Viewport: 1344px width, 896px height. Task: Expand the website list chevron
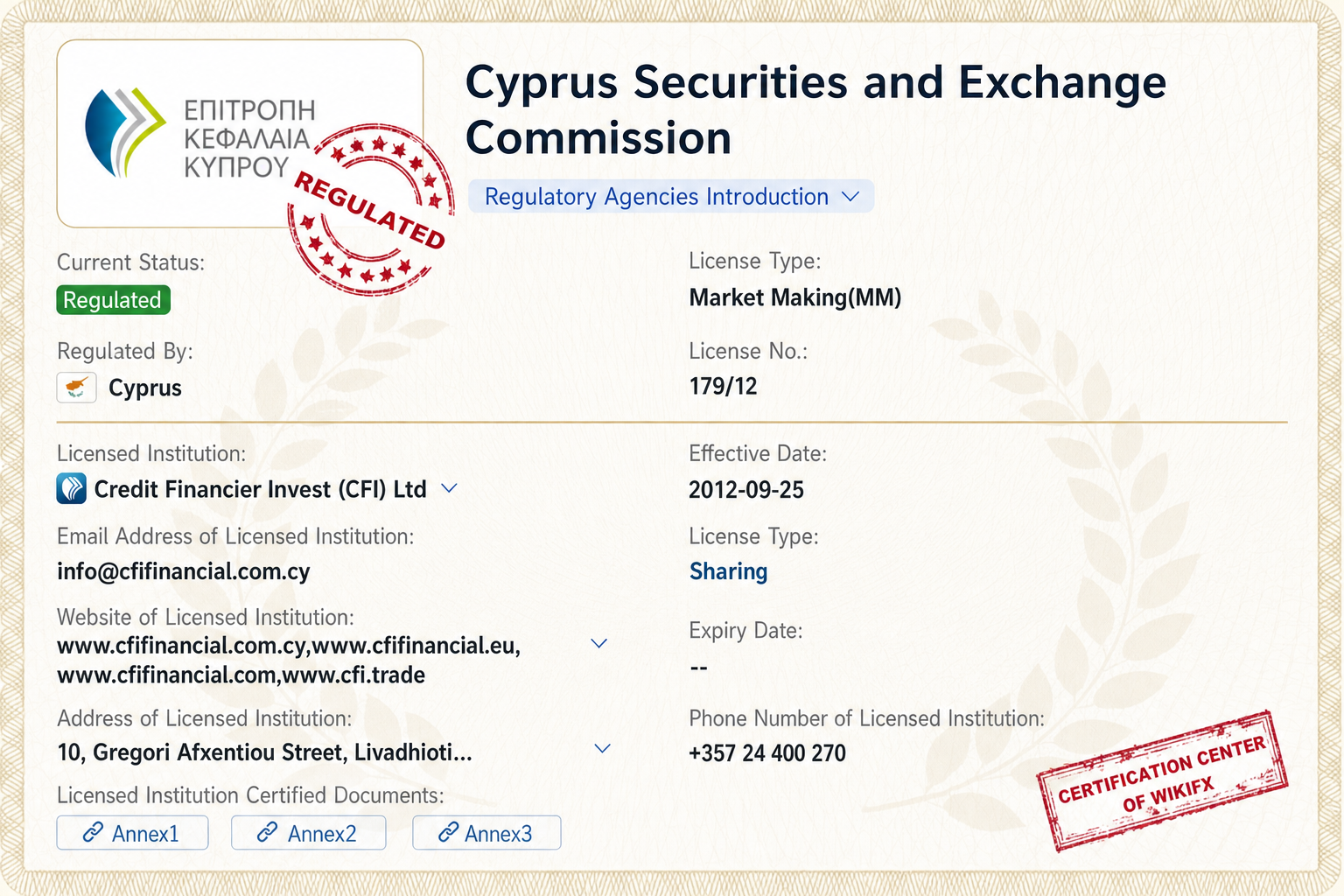[x=599, y=644]
